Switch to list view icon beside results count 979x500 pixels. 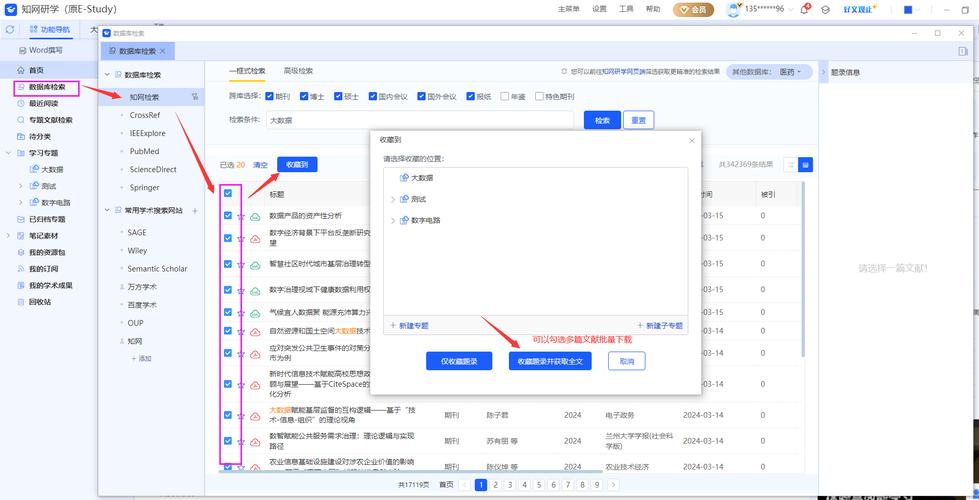point(790,165)
